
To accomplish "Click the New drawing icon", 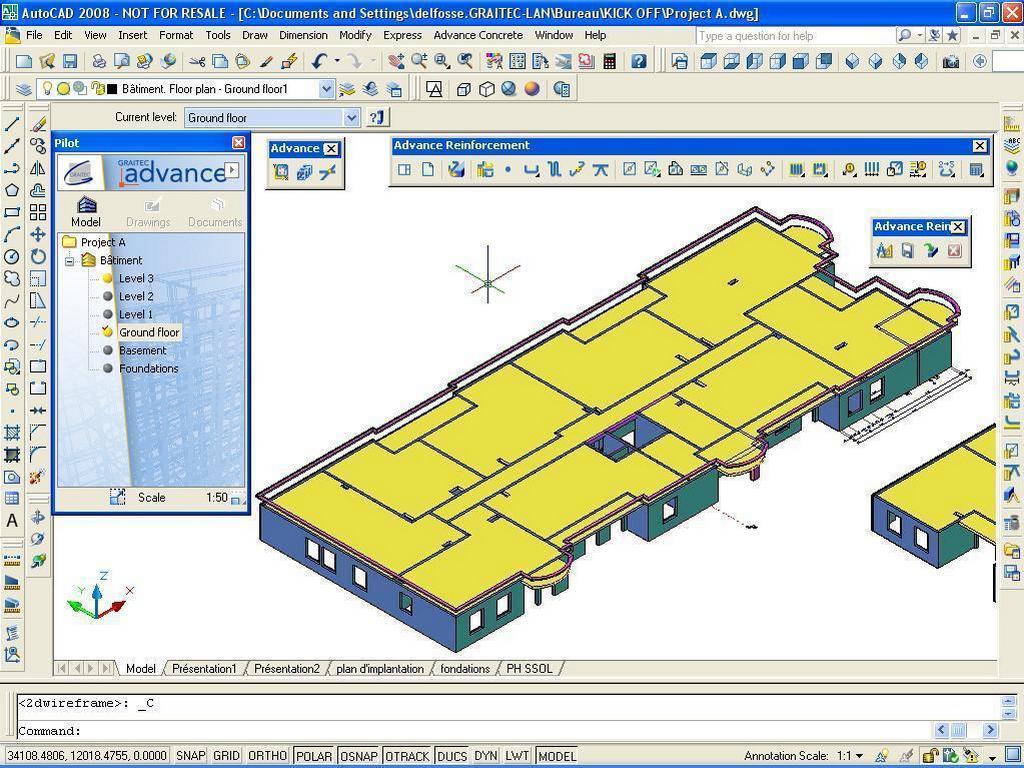I will 24,62.
